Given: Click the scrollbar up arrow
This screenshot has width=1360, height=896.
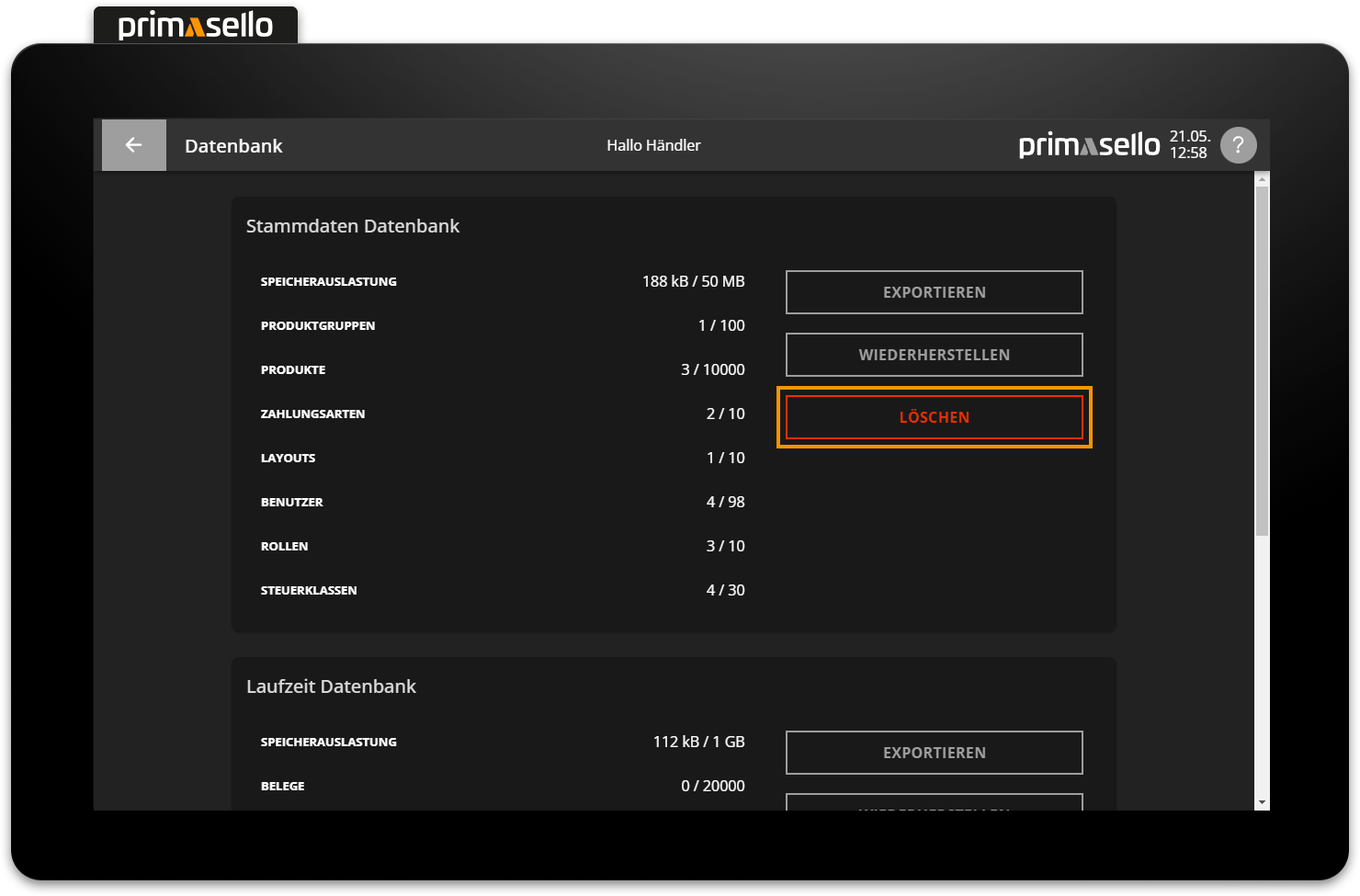Looking at the screenshot, I should click(x=1262, y=179).
